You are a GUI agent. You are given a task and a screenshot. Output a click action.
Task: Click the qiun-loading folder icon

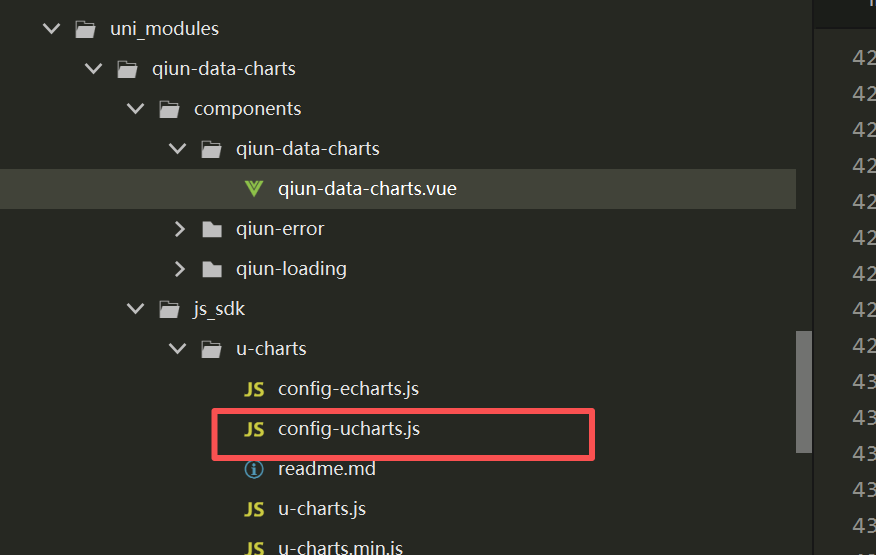(212, 269)
